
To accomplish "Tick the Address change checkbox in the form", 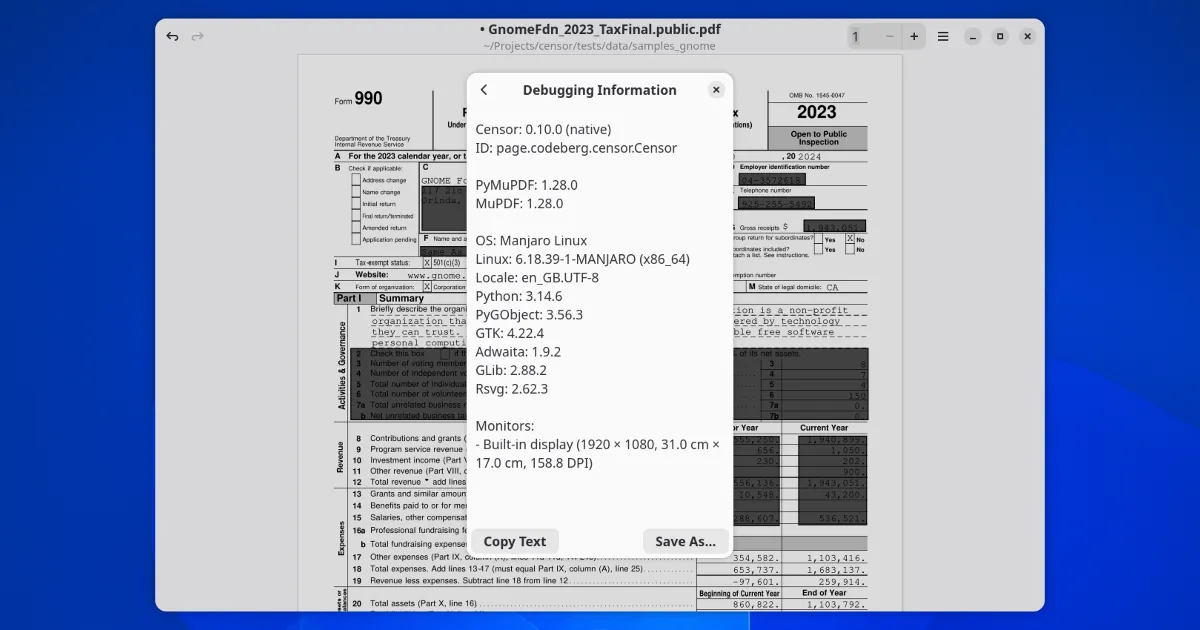I will click(356, 180).
